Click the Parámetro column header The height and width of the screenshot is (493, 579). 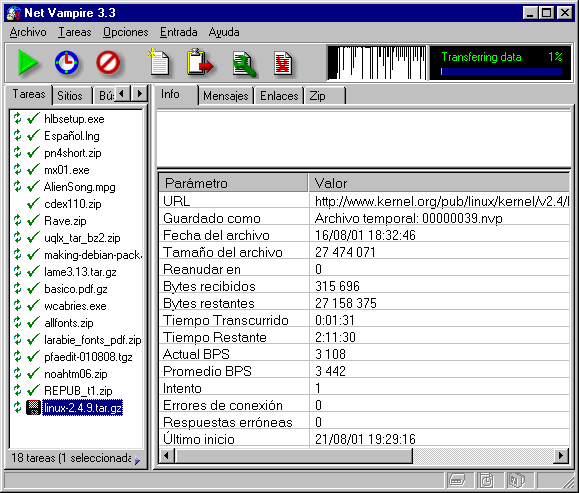233,183
